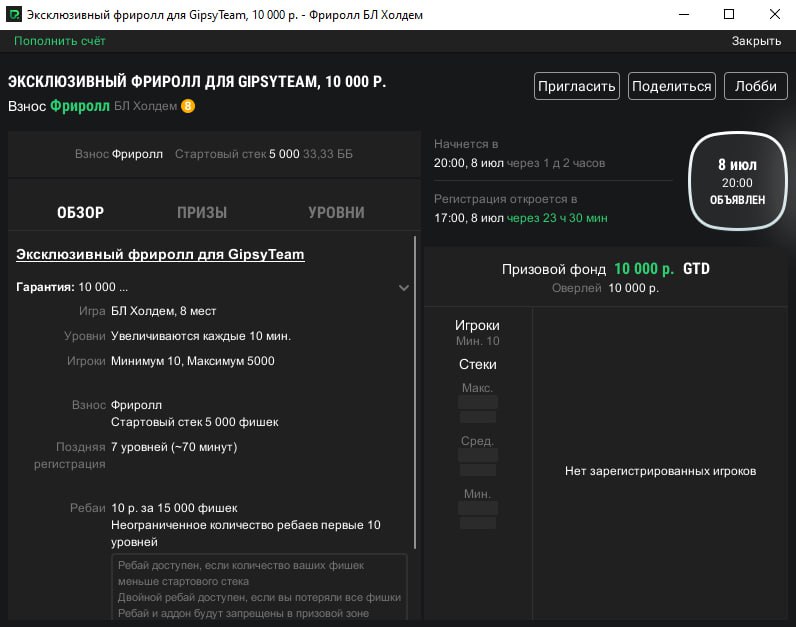Click '7 уровней (~70 минут)' late registration
Image resolution: width=796 pixels, height=627 pixels.
coord(174,447)
